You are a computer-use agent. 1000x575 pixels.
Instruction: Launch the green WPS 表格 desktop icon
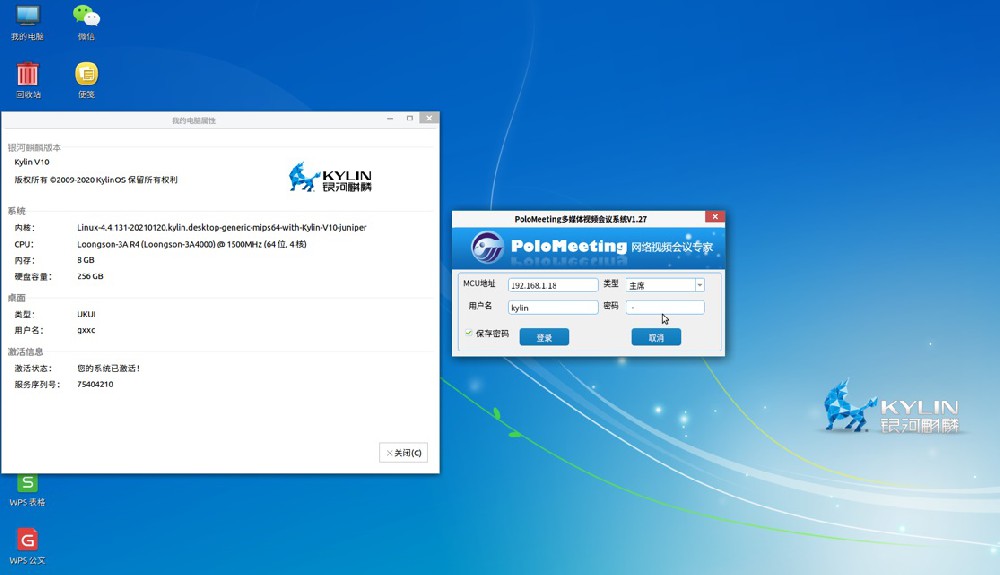tap(27, 483)
